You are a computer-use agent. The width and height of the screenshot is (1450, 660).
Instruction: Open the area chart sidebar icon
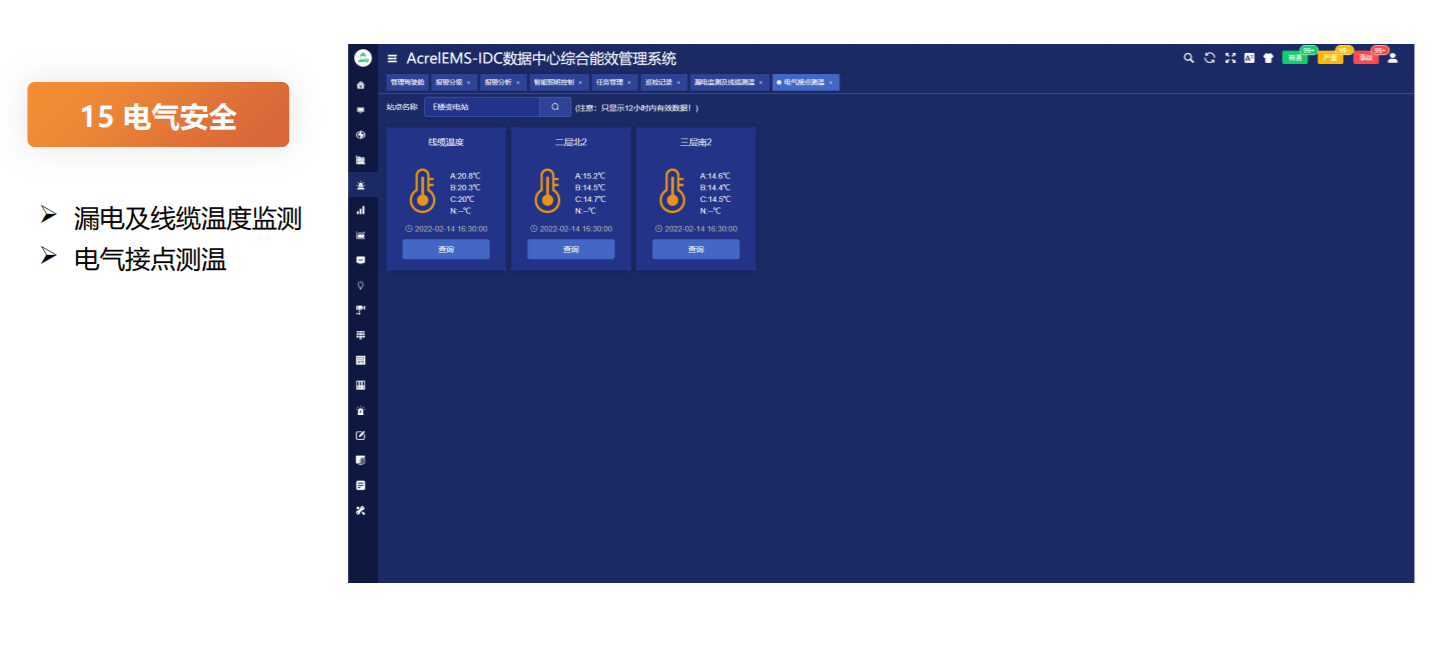(x=361, y=235)
